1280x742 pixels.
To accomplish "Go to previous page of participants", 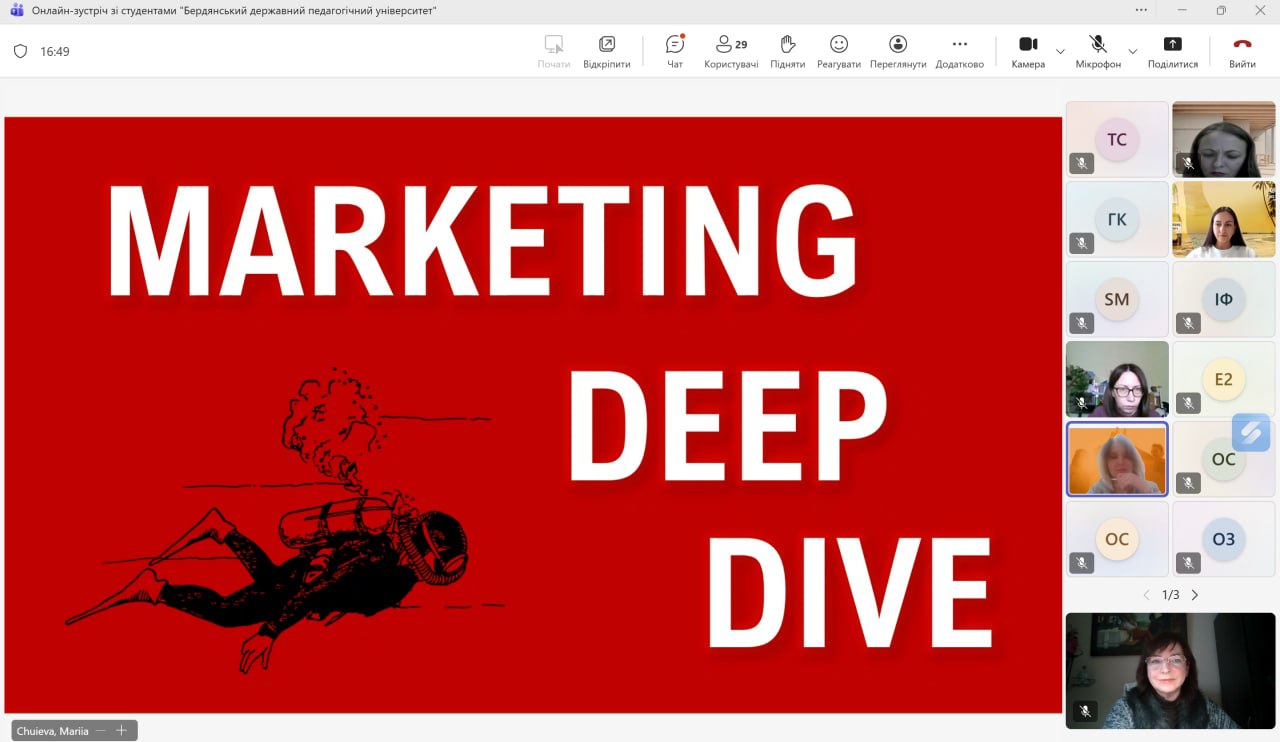I will (1146, 595).
